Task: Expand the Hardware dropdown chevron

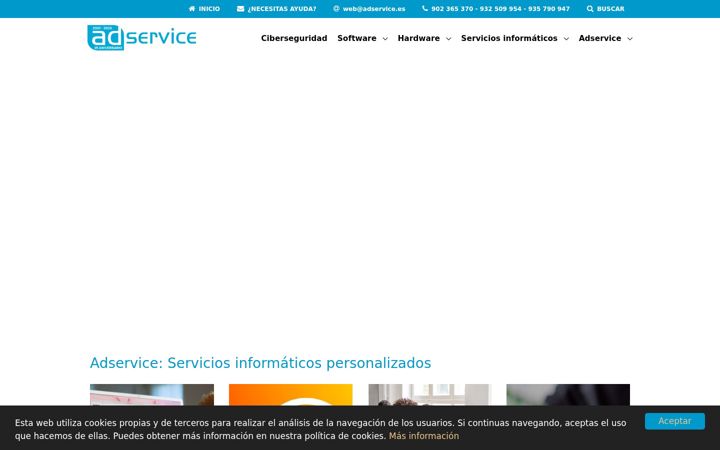Action: pyautogui.click(x=448, y=39)
